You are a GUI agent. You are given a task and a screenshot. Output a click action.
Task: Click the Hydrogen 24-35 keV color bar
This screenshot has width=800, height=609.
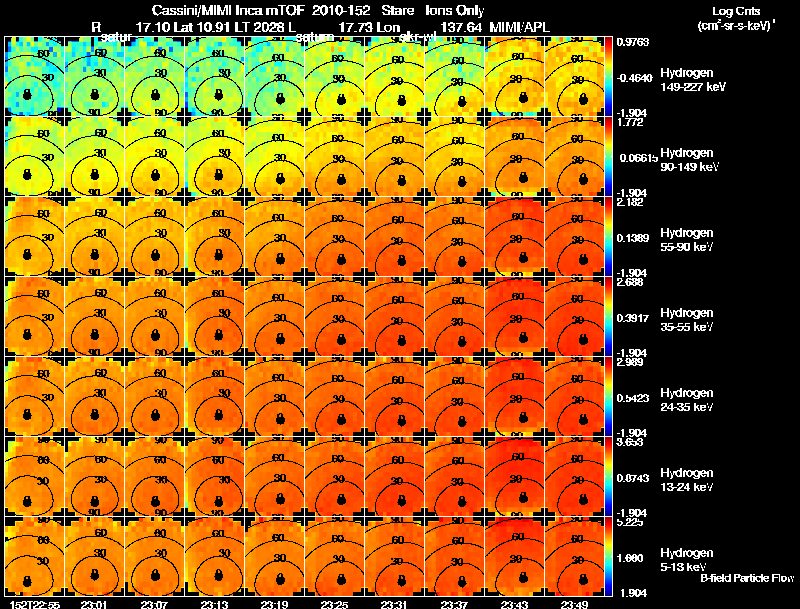click(x=608, y=397)
